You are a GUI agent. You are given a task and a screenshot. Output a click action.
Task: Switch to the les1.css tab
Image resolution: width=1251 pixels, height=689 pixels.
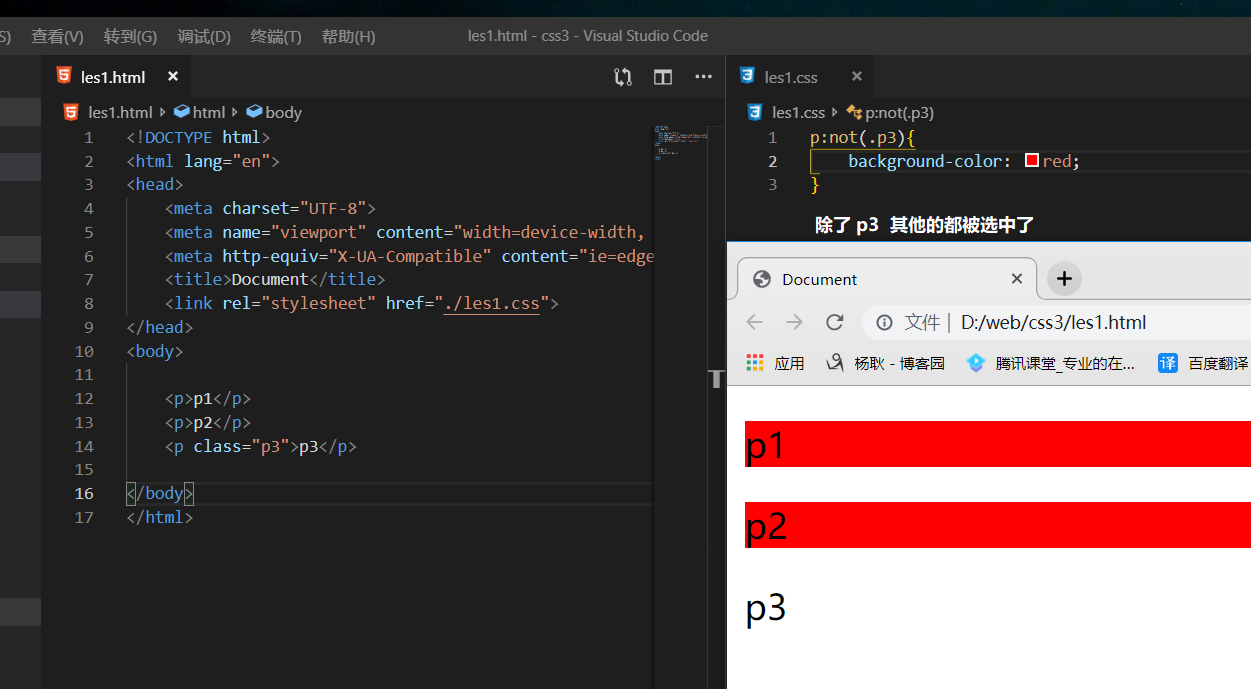click(x=790, y=77)
